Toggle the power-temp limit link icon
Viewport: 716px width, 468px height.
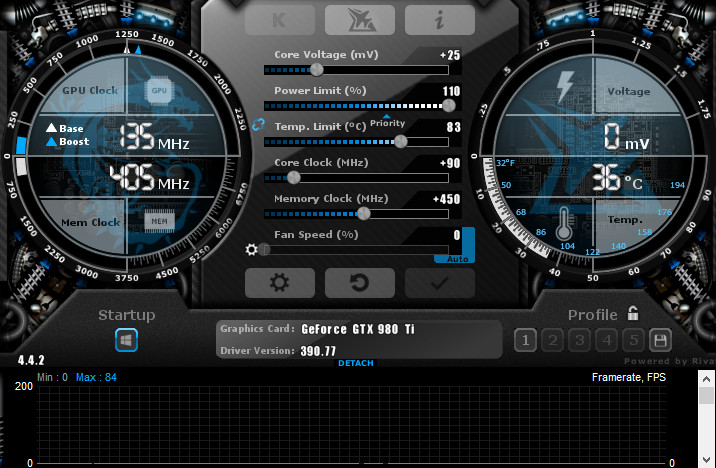pyautogui.click(x=258, y=125)
